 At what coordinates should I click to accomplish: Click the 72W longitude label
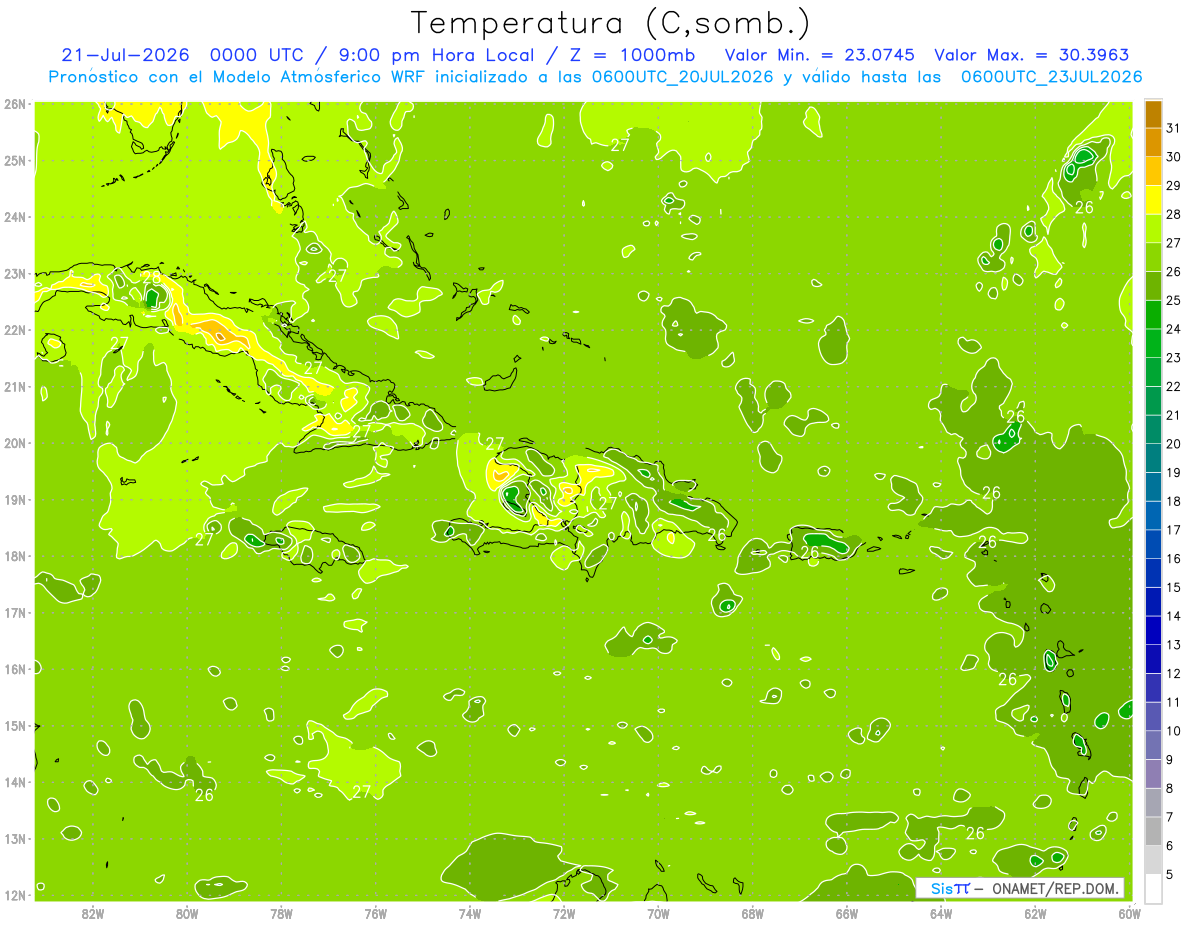[x=564, y=913]
